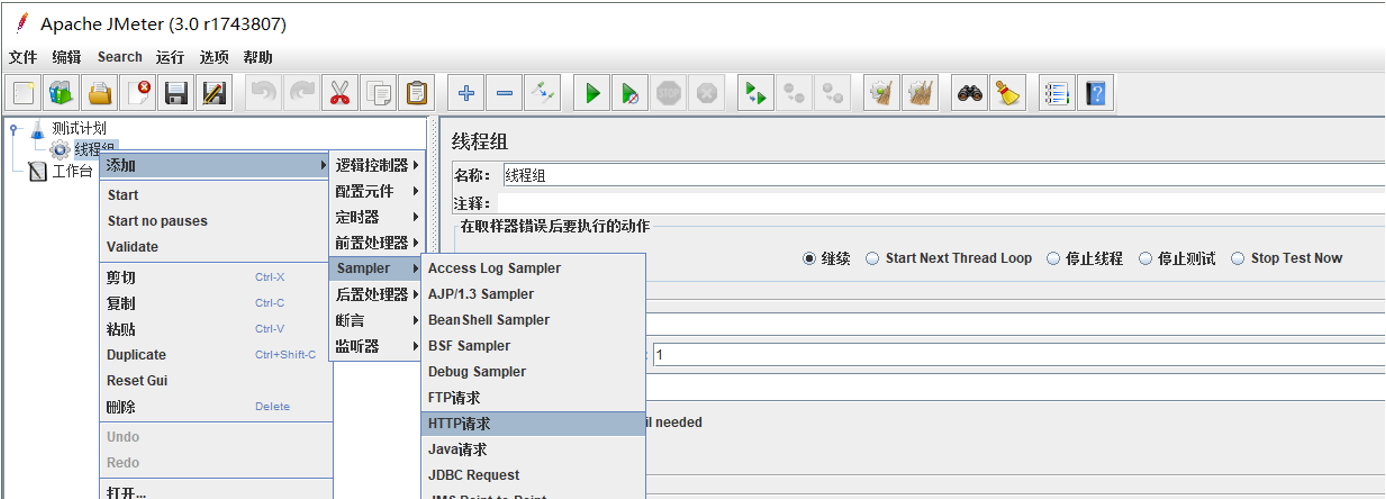Expand the 定时器 submenu
This screenshot has width=1386, height=499.
(x=378, y=217)
